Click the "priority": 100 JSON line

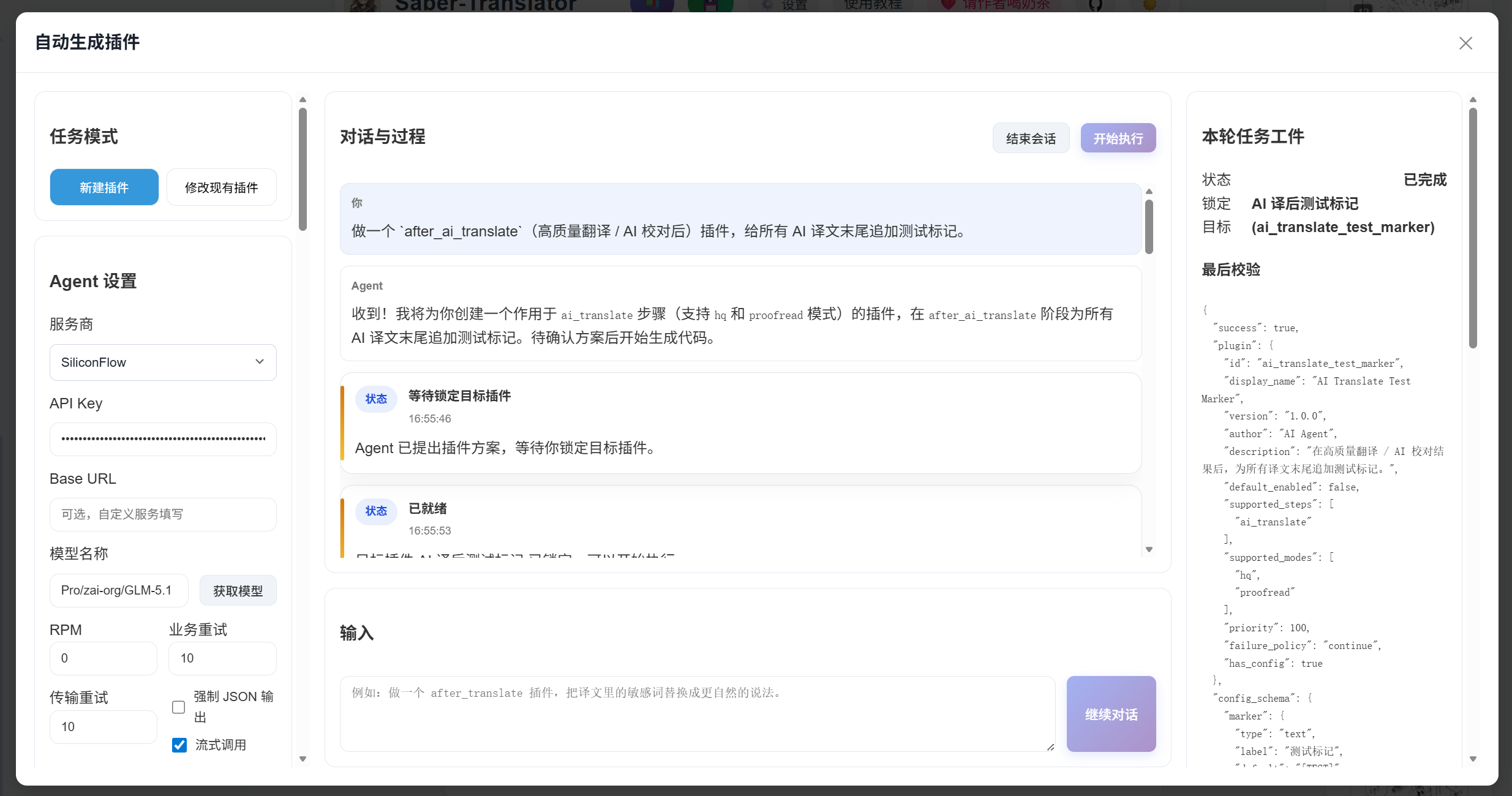[x=1266, y=628]
